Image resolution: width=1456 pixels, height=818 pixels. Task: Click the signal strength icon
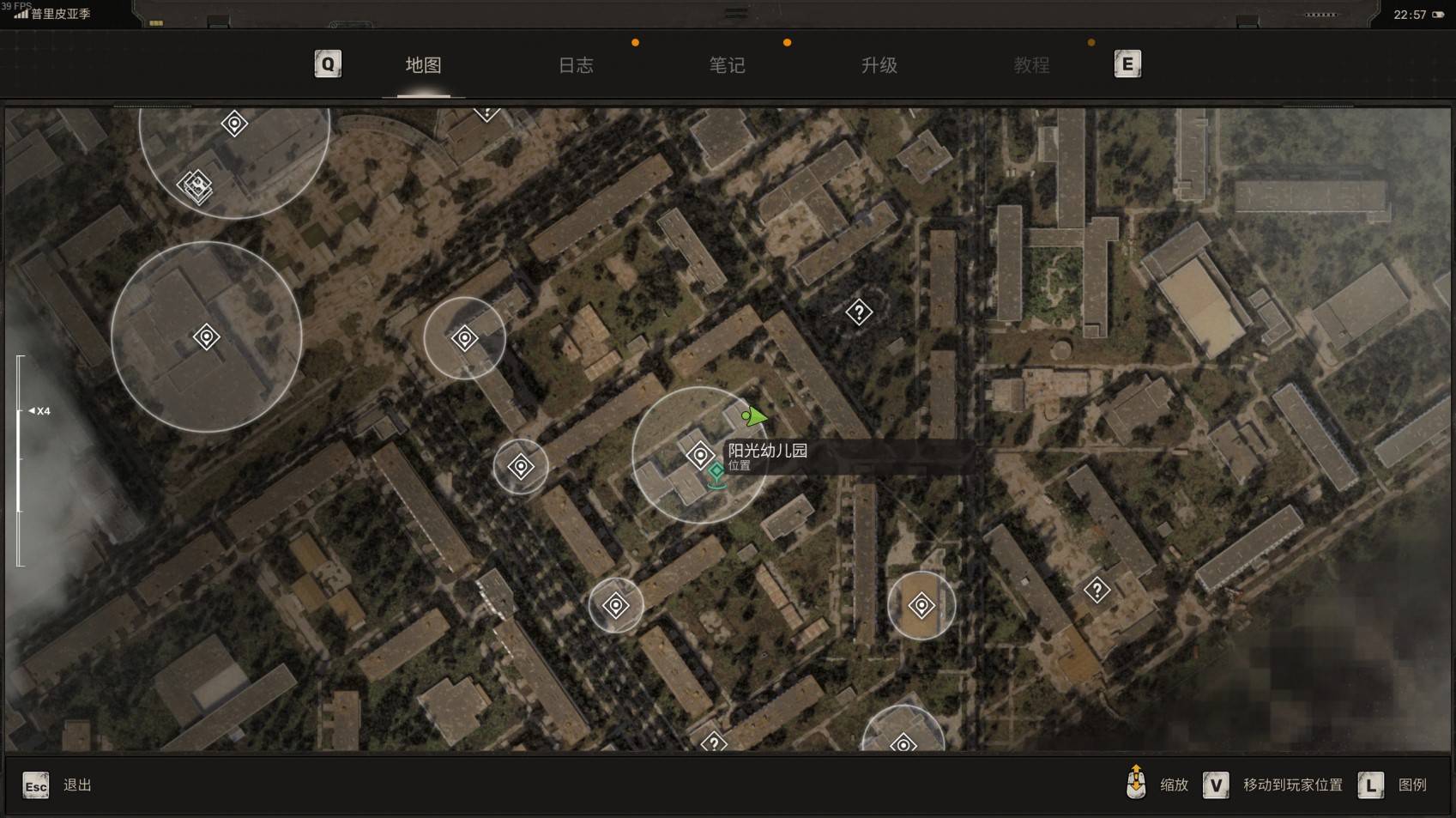point(21,14)
